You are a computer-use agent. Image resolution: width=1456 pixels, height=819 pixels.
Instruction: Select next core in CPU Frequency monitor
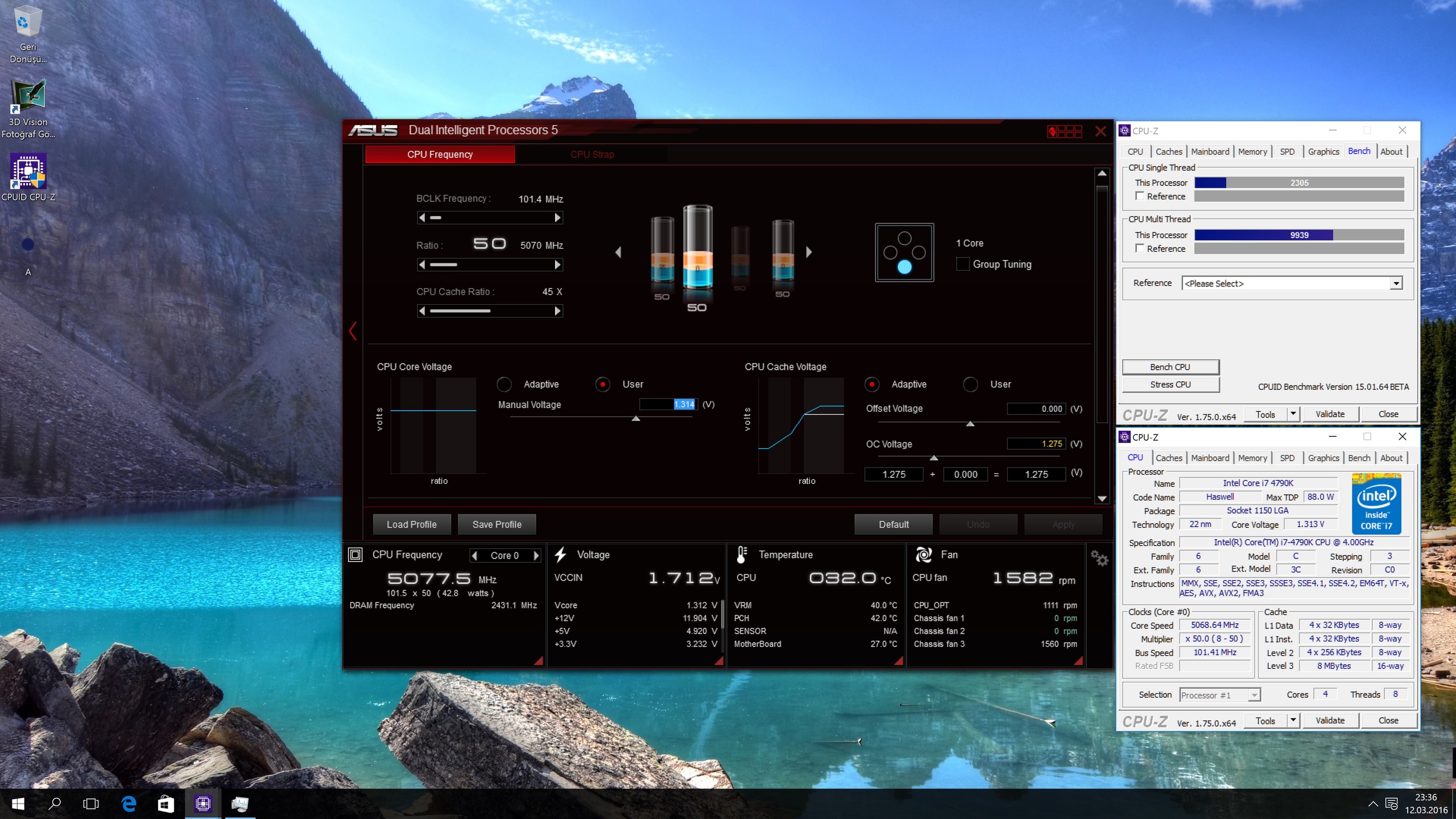point(536,556)
